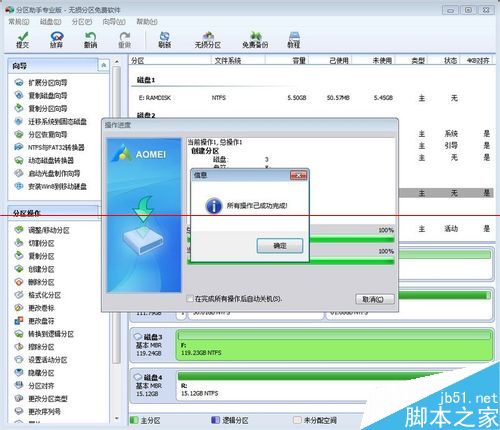Select 格式化分区 operation
500x430 pixels.
click(x=38, y=295)
